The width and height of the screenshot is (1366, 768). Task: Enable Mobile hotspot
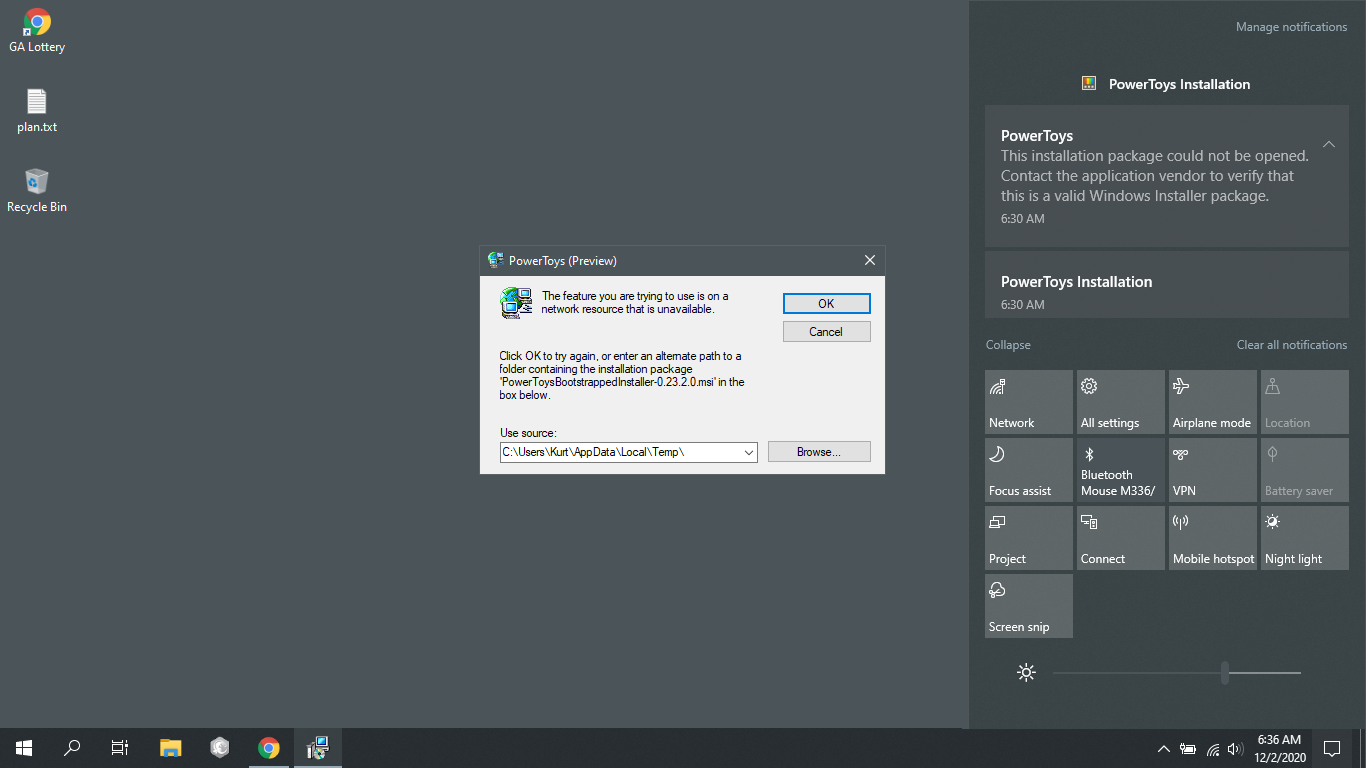pos(1212,537)
